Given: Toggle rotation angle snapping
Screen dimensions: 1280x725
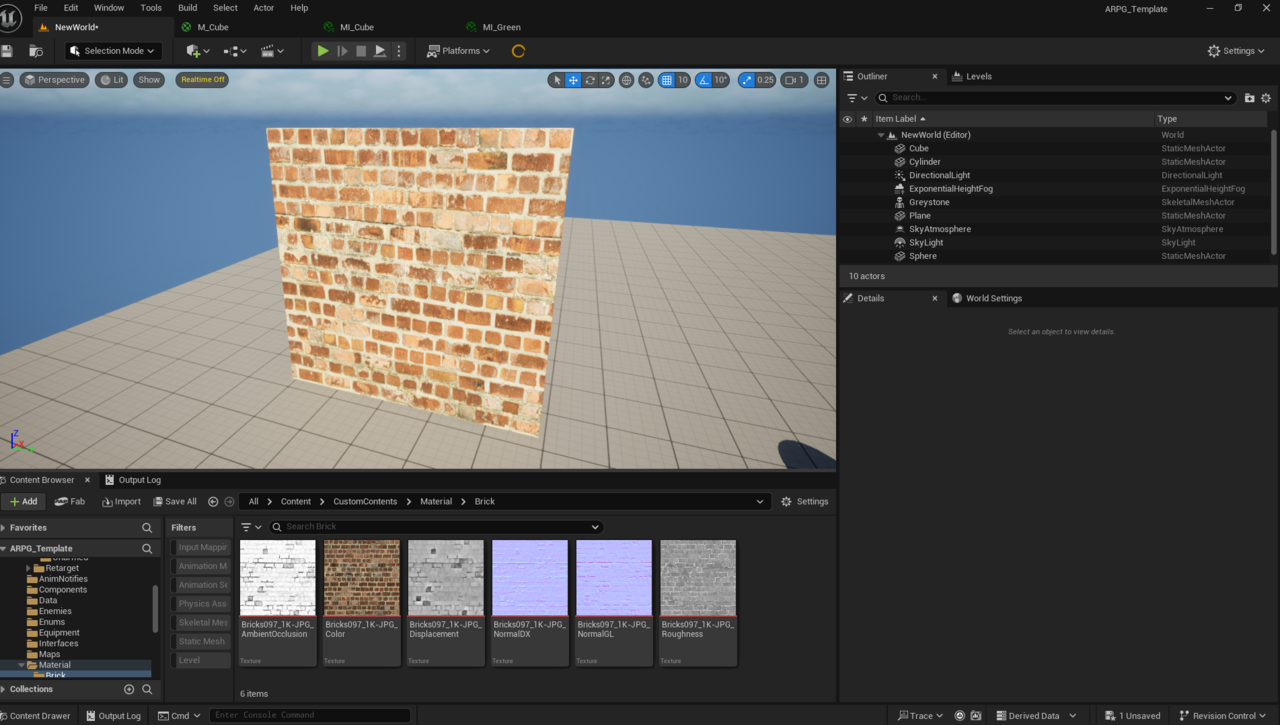Looking at the screenshot, I should tap(704, 80).
